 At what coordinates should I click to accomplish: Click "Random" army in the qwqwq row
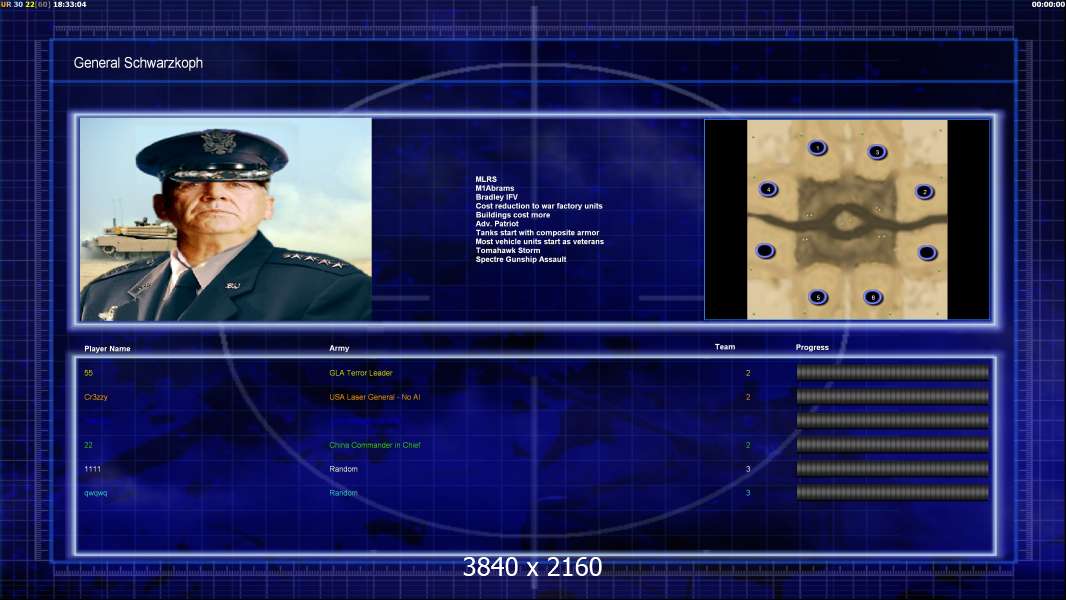tap(343, 493)
